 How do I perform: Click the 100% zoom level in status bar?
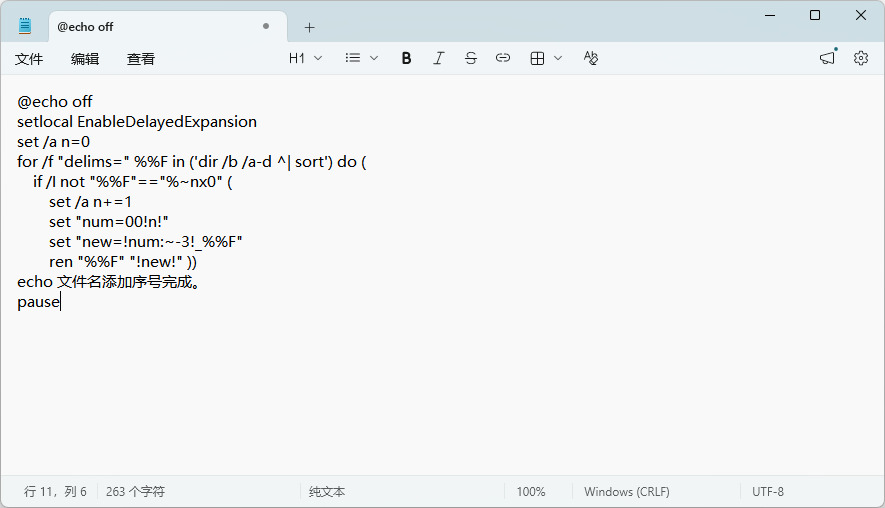531,492
